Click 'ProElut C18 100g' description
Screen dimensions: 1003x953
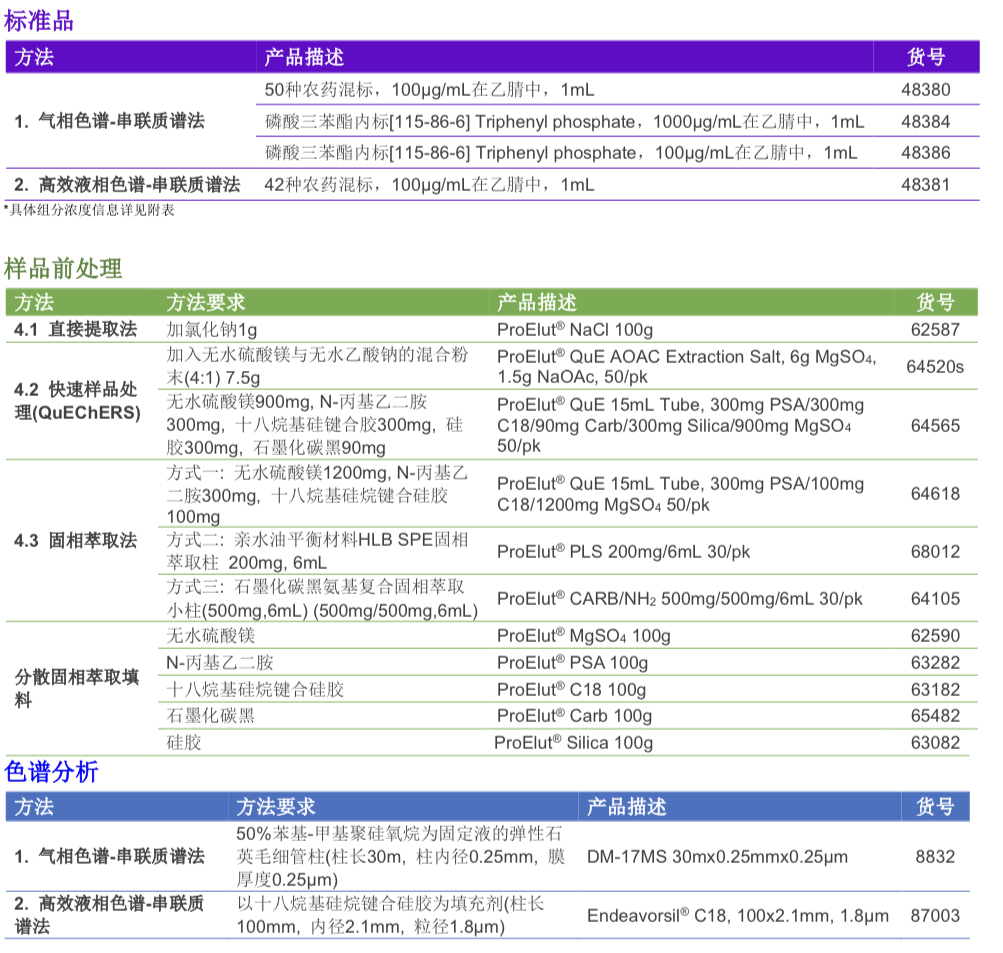click(571, 689)
